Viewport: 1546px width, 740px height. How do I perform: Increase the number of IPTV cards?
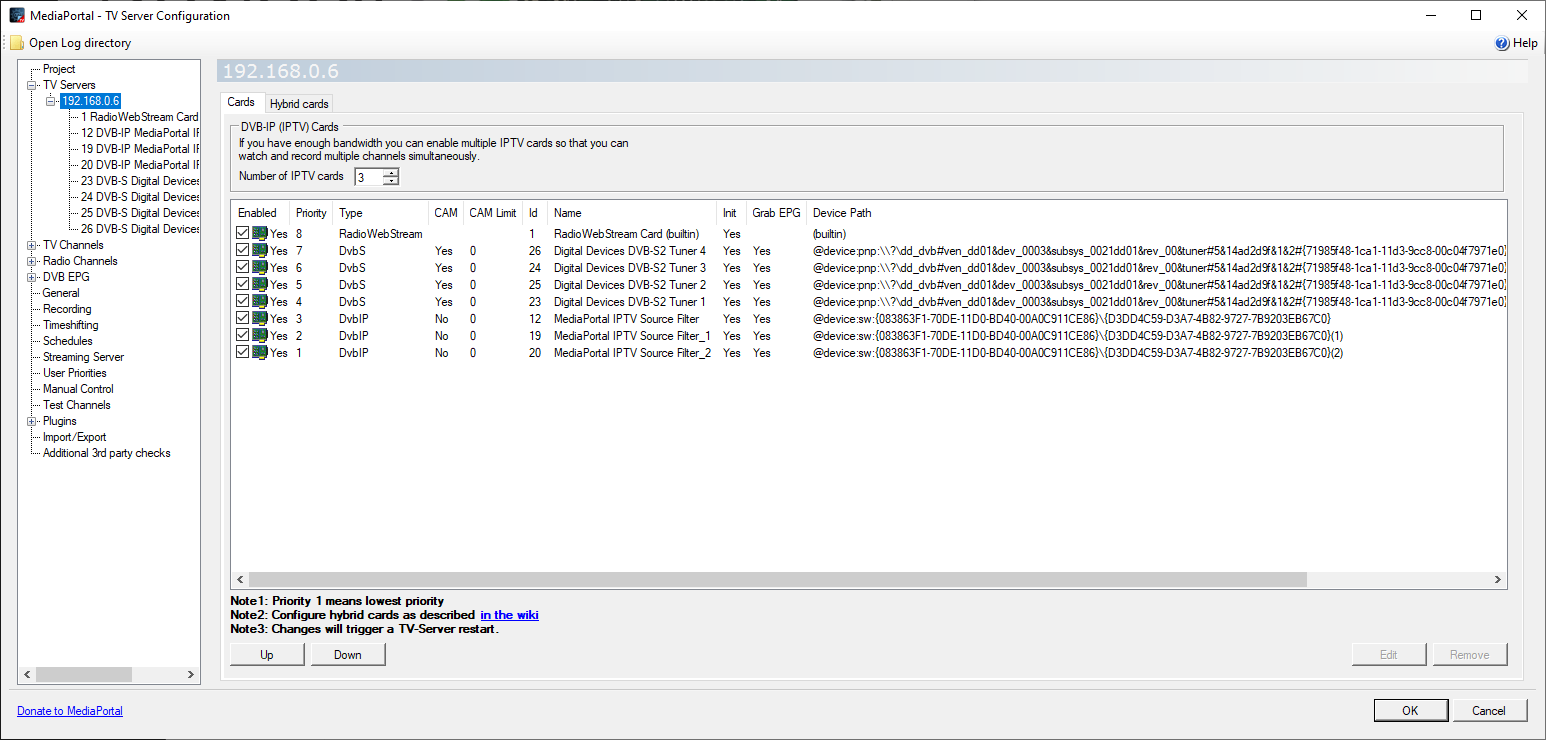pos(391,172)
